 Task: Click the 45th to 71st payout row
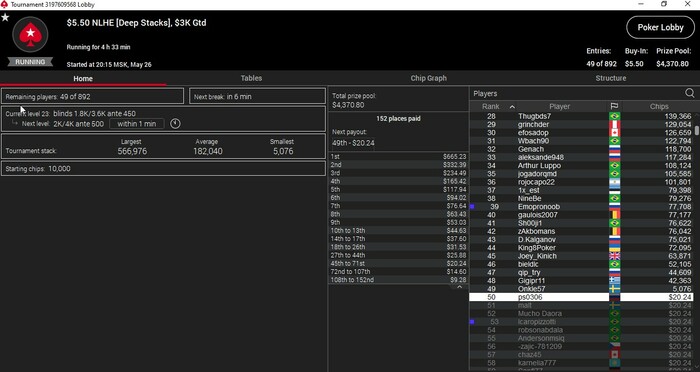[398, 263]
